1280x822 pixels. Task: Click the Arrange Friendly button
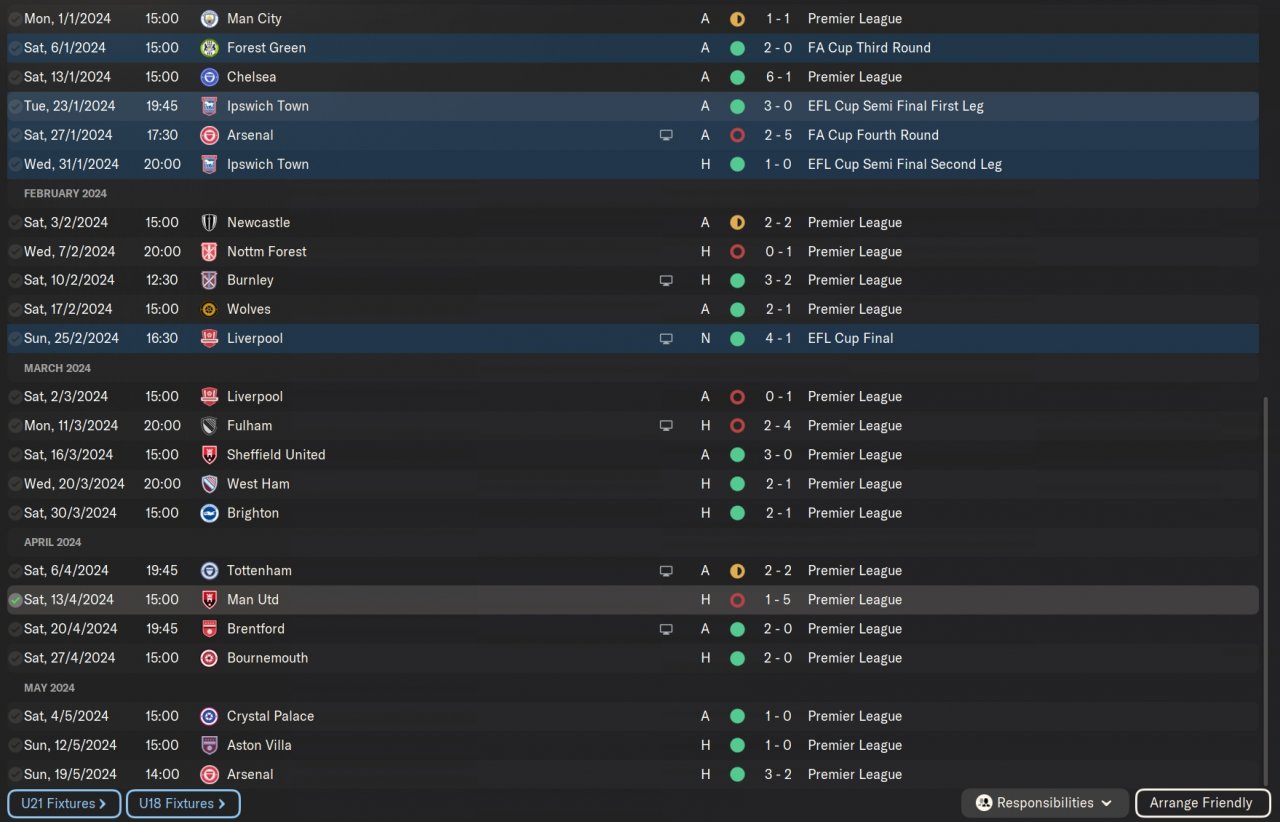click(1201, 803)
